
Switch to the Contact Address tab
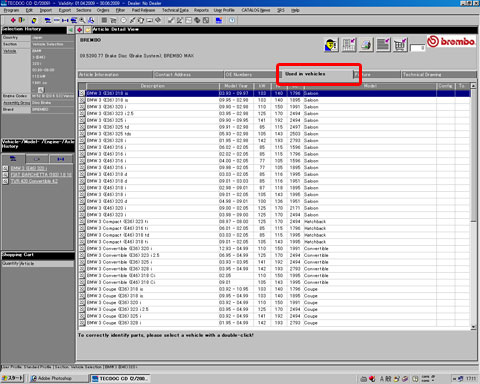click(188, 75)
